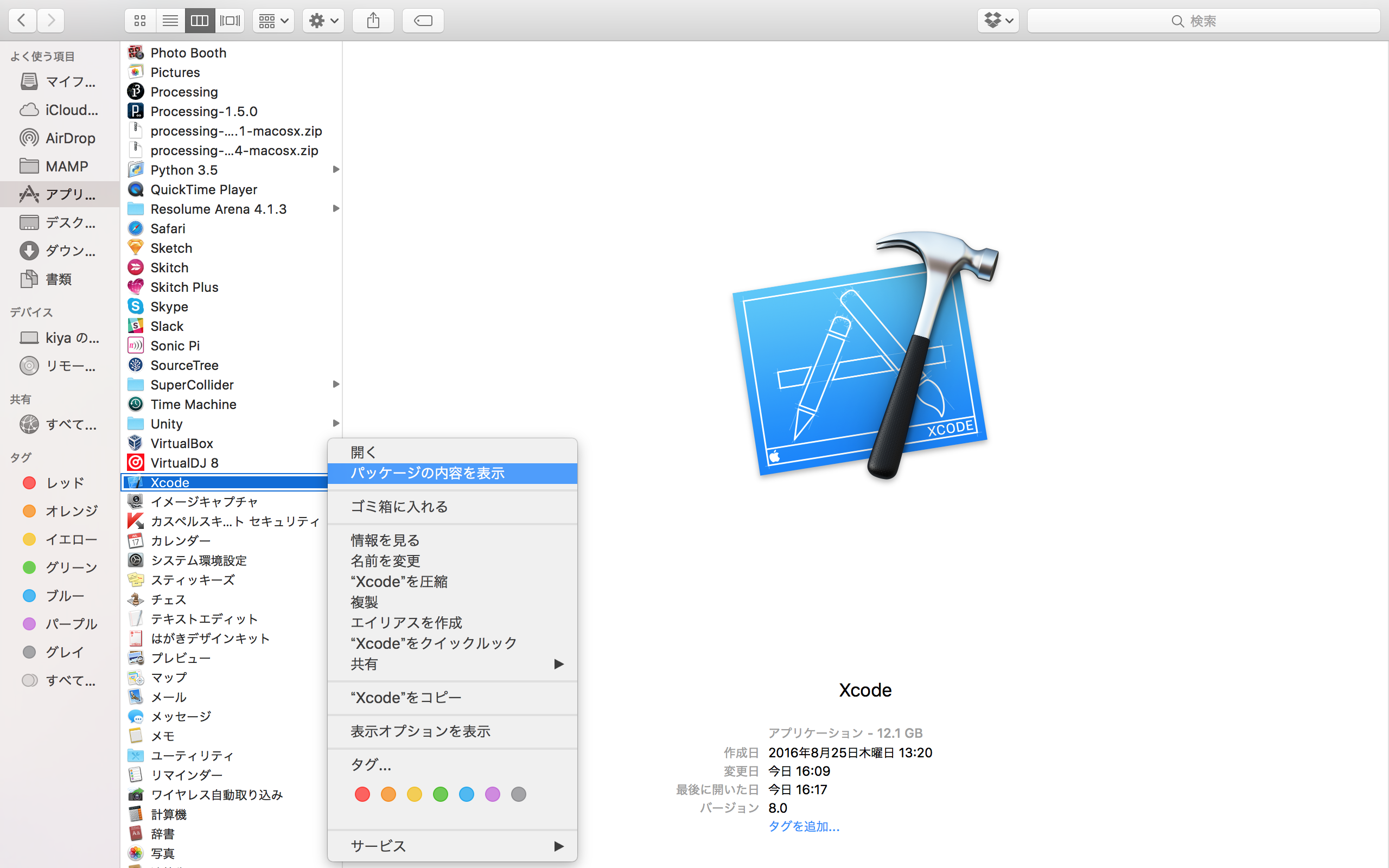Choose 表示オプションを表示 in context menu
This screenshot has height=868, width=1389.
tap(453, 731)
